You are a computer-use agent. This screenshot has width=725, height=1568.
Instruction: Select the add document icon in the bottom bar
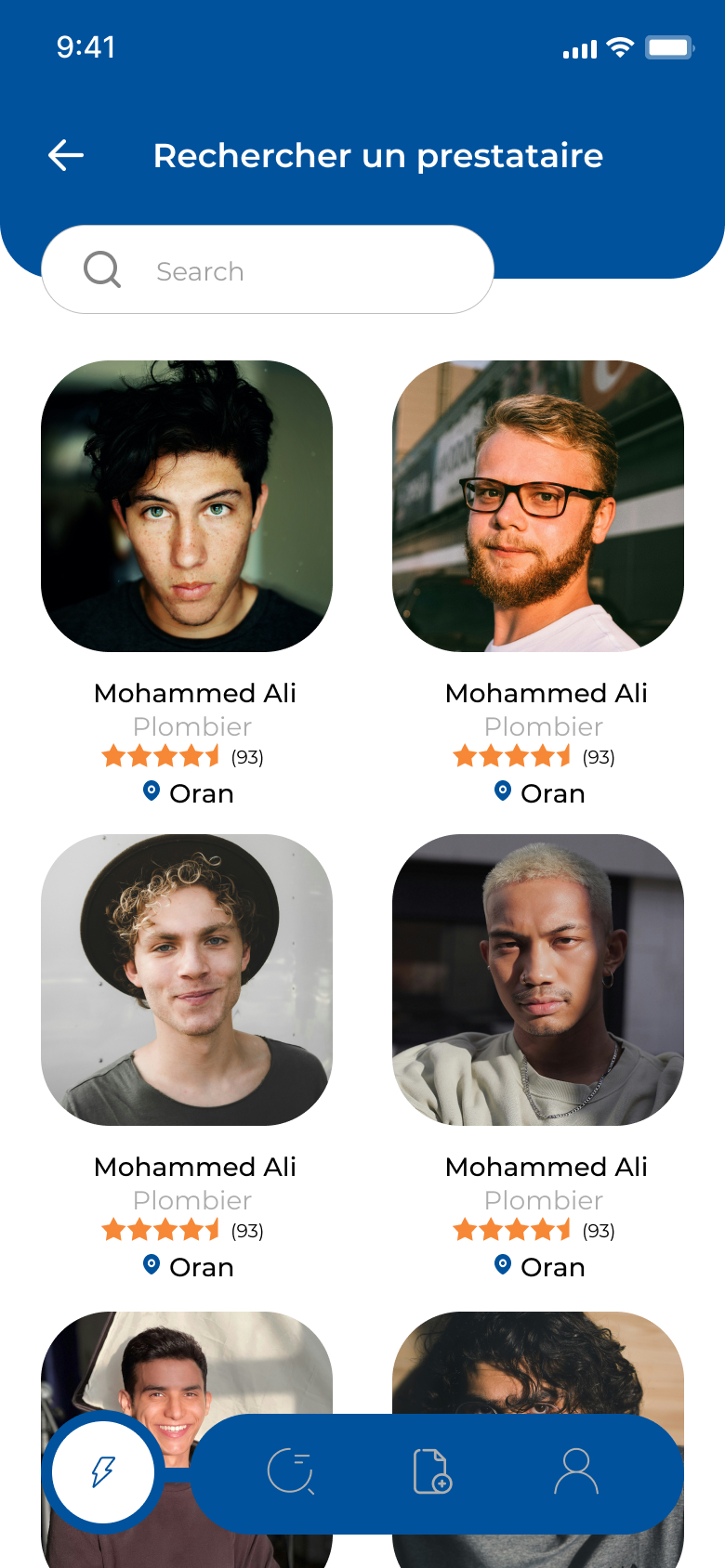432,1471
